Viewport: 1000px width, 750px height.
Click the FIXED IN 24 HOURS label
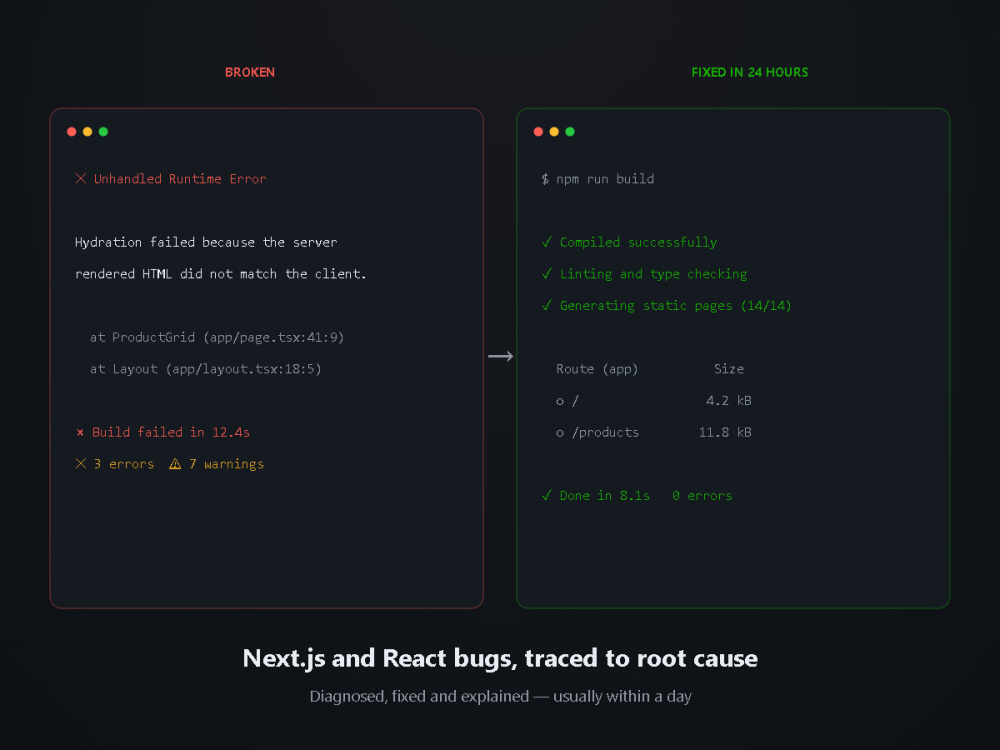click(x=750, y=72)
